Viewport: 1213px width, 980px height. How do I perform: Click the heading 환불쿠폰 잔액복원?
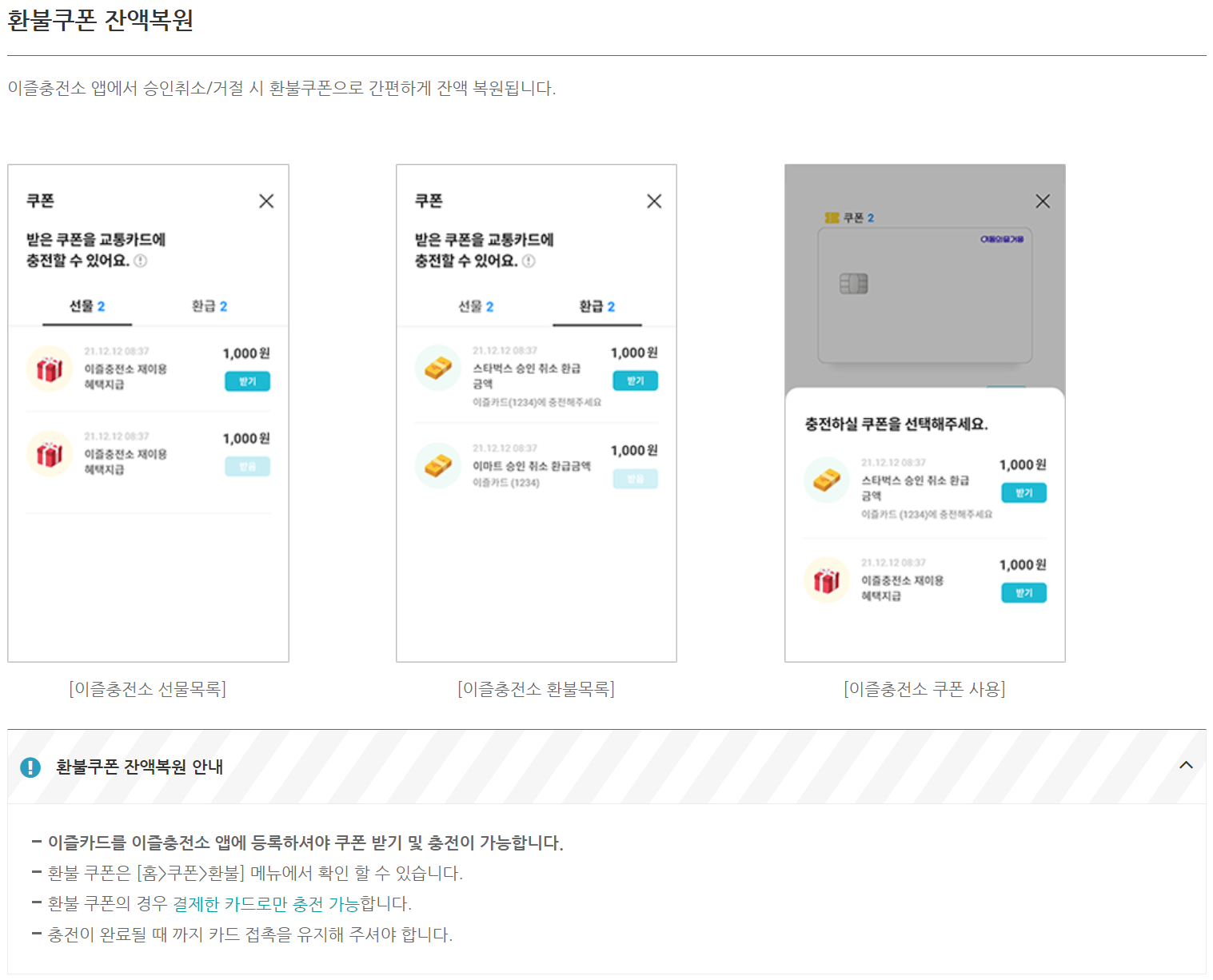pyautogui.click(x=101, y=19)
